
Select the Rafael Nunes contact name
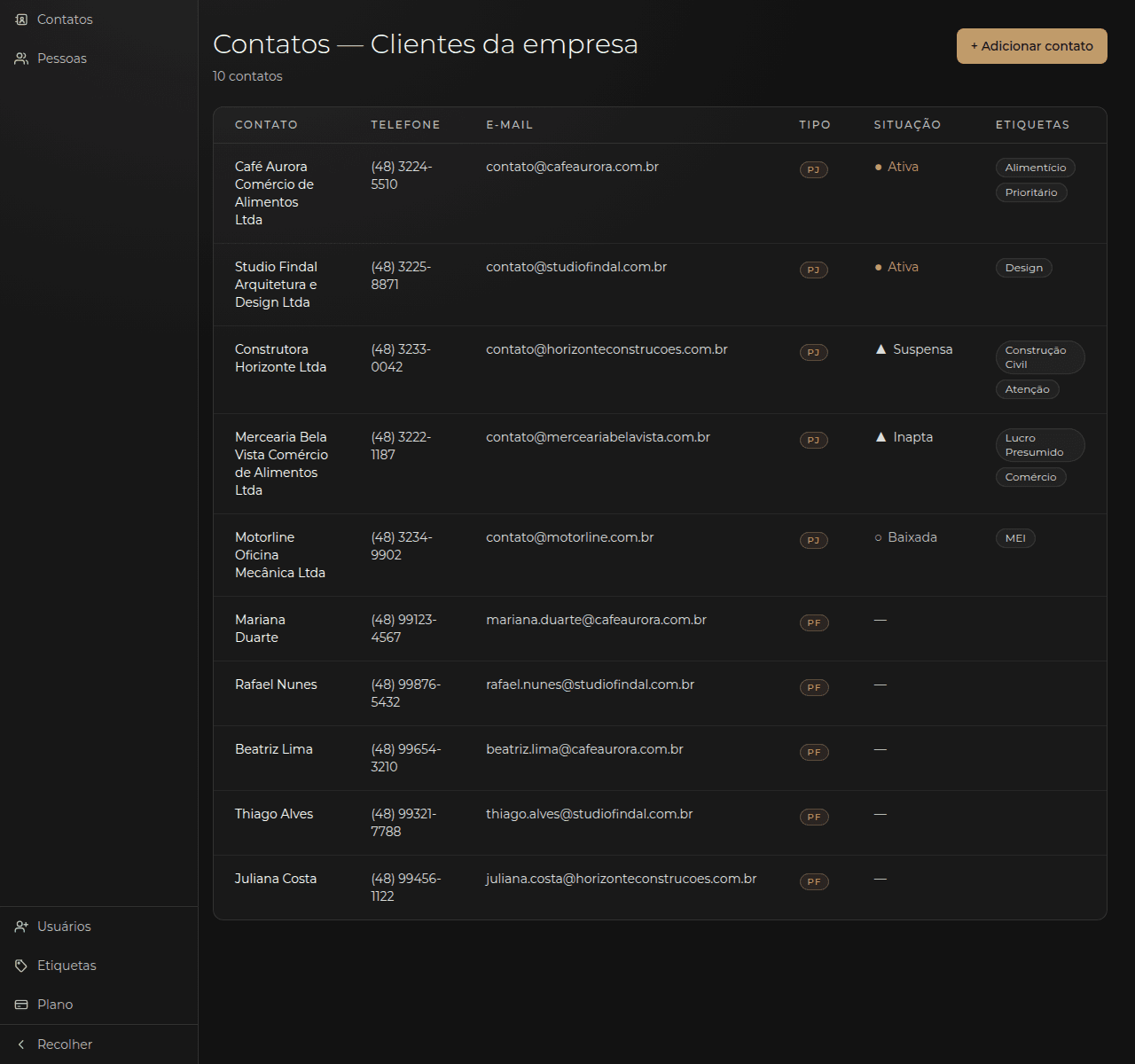pos(276,685)
